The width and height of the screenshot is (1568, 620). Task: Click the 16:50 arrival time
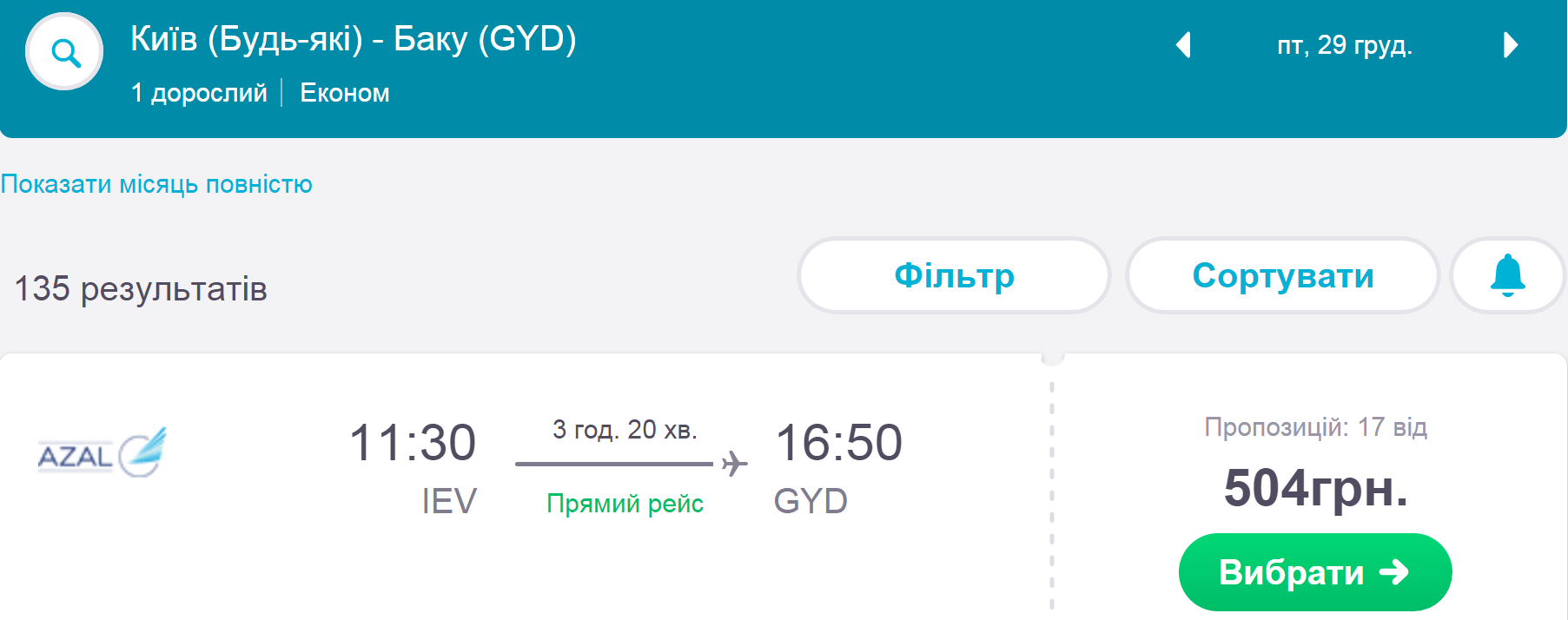(838, 443)
